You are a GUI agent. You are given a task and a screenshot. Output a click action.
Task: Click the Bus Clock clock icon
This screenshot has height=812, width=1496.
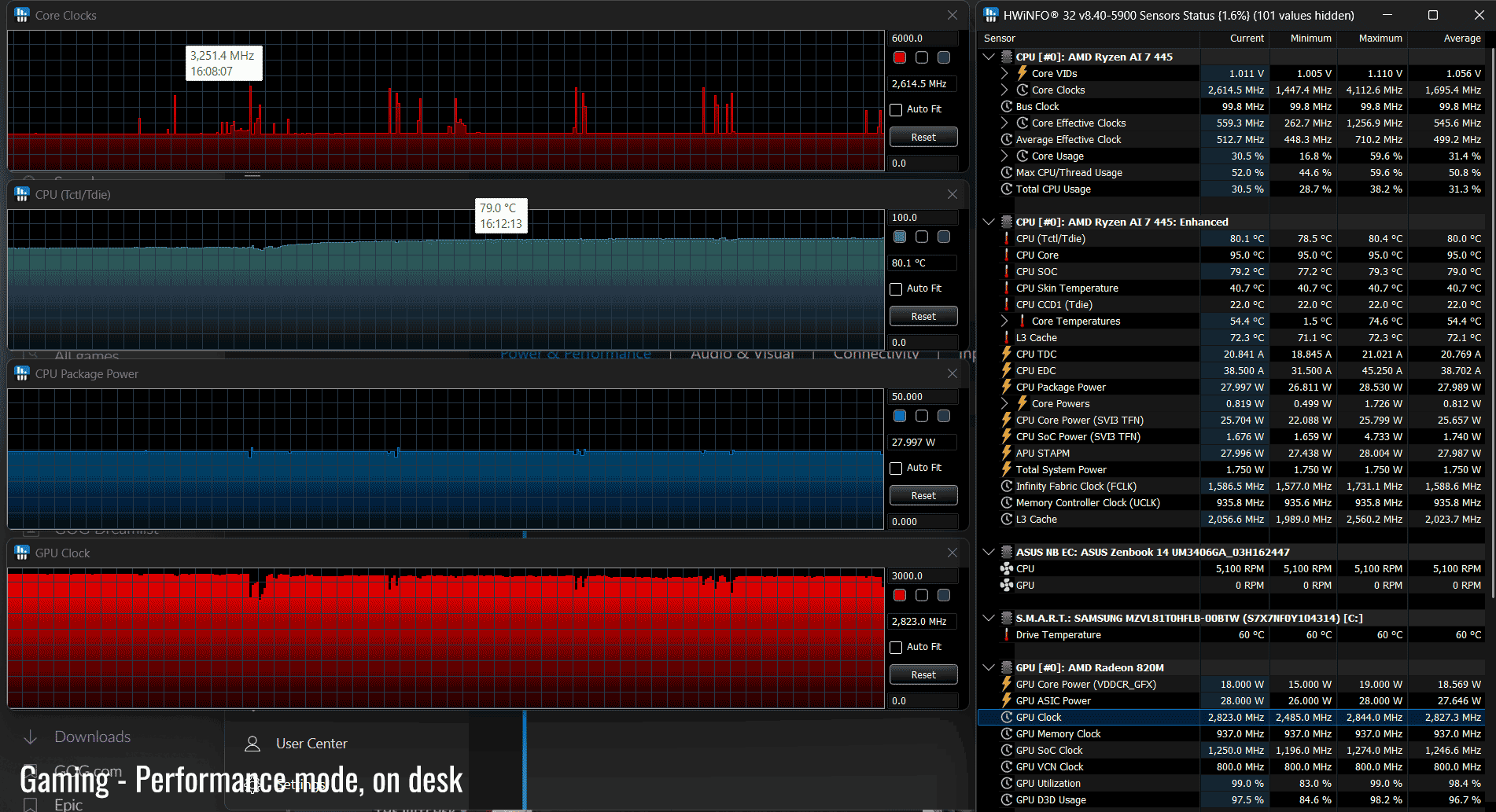click(x=1007, y=106)
